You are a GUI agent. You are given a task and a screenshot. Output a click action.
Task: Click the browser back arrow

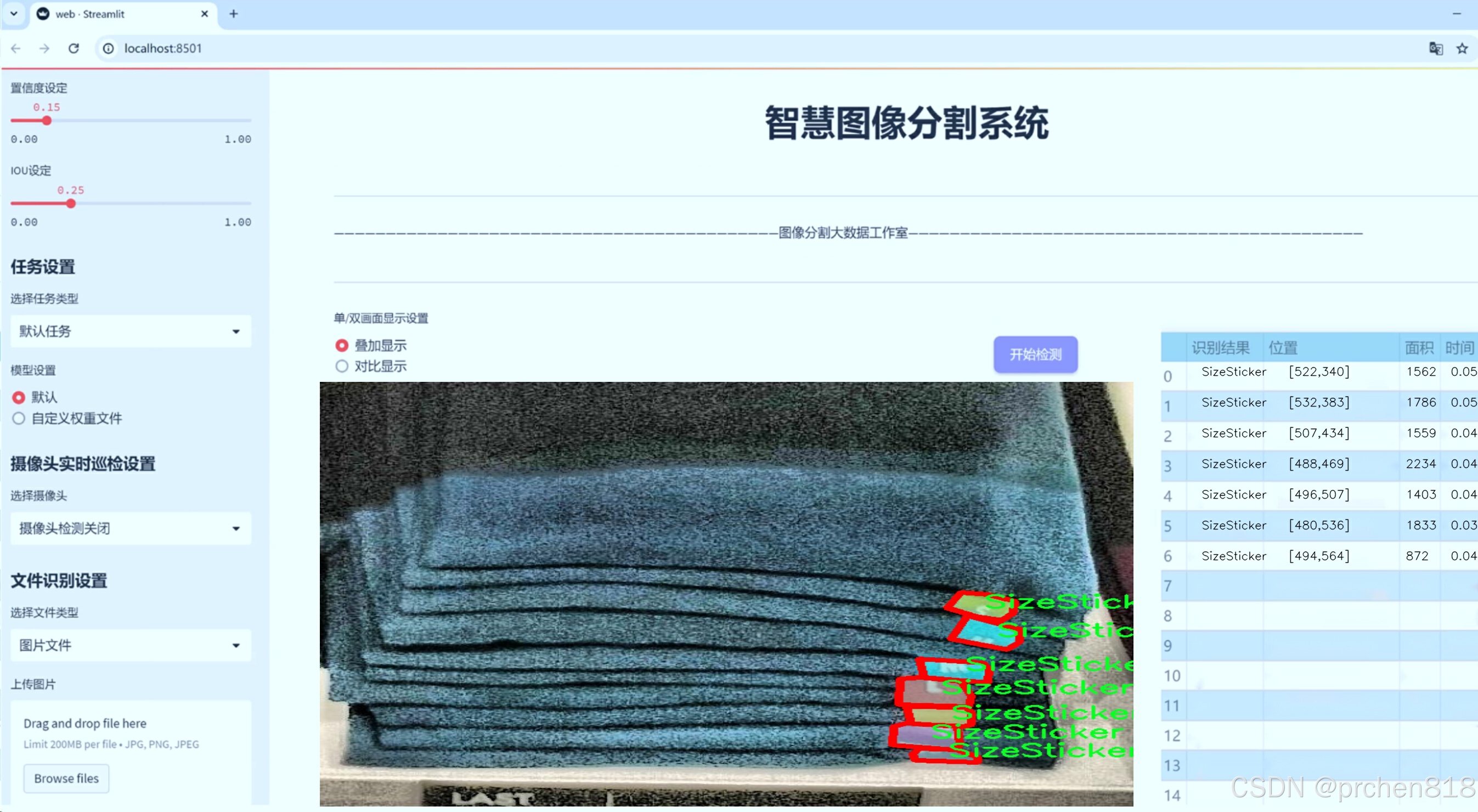[16, 48]
